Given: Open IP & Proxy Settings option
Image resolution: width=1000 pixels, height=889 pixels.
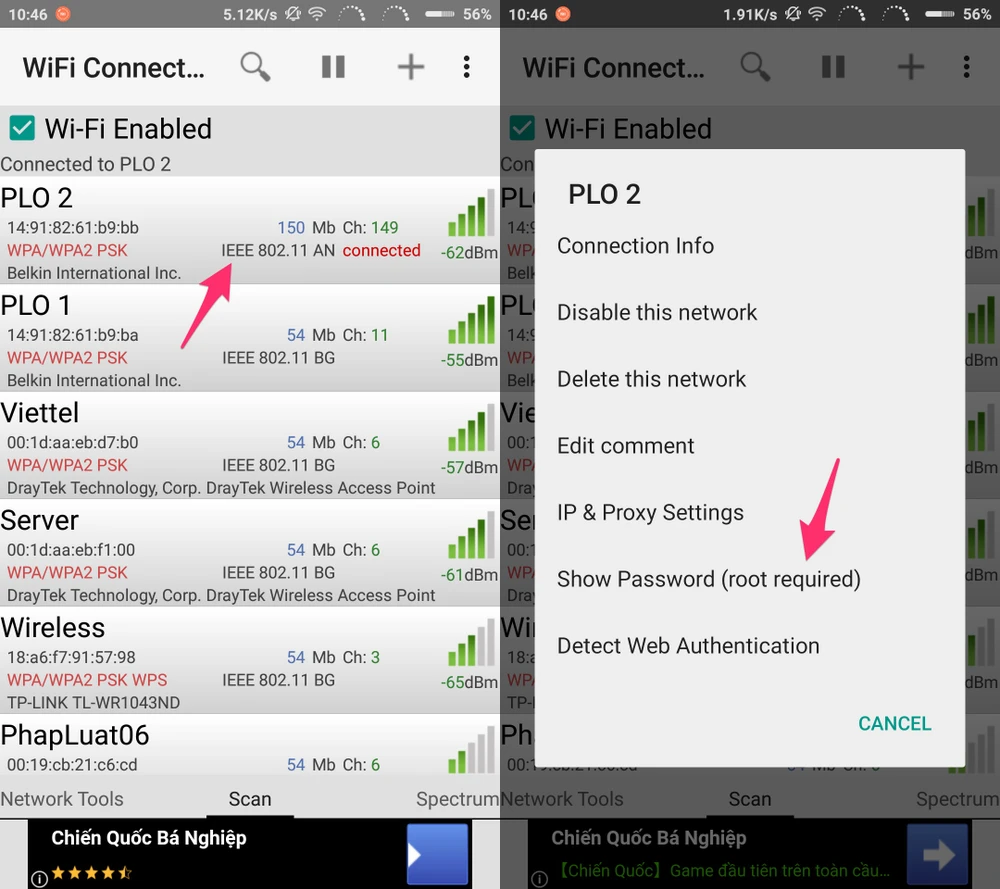Looking at the screenshot, I should coord(650,513).
